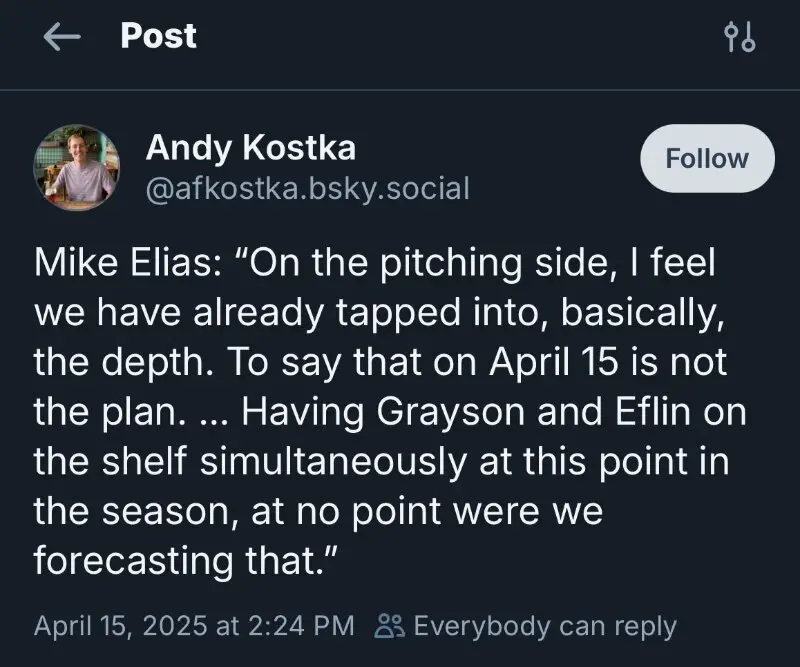Click the last line "forecasting that."
Screen dimensions: 800x667
(182, 560)
